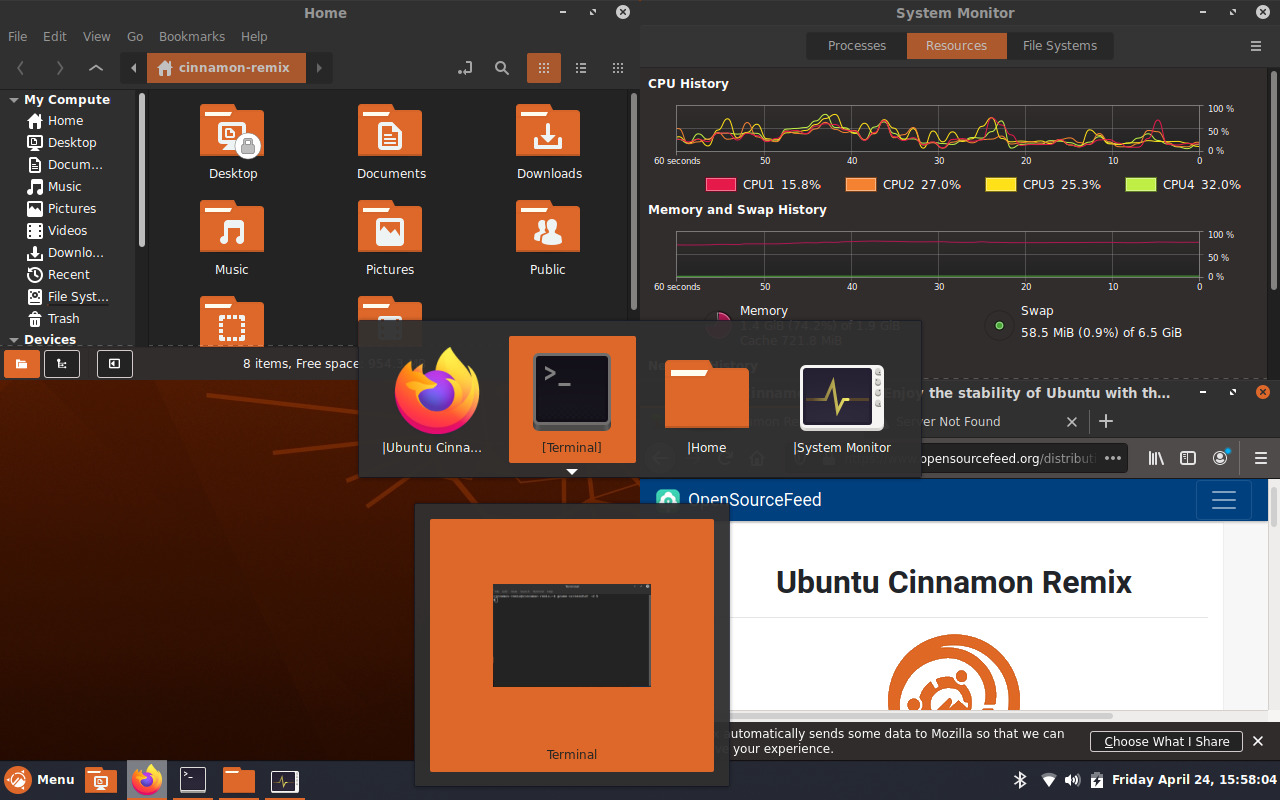Toggle the Firefox sidebar icon

click(1188, 458)
